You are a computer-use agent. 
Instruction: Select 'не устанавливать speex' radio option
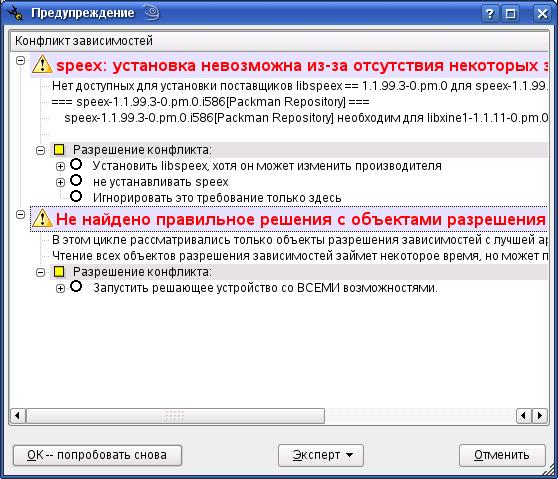tap(76, 180)
